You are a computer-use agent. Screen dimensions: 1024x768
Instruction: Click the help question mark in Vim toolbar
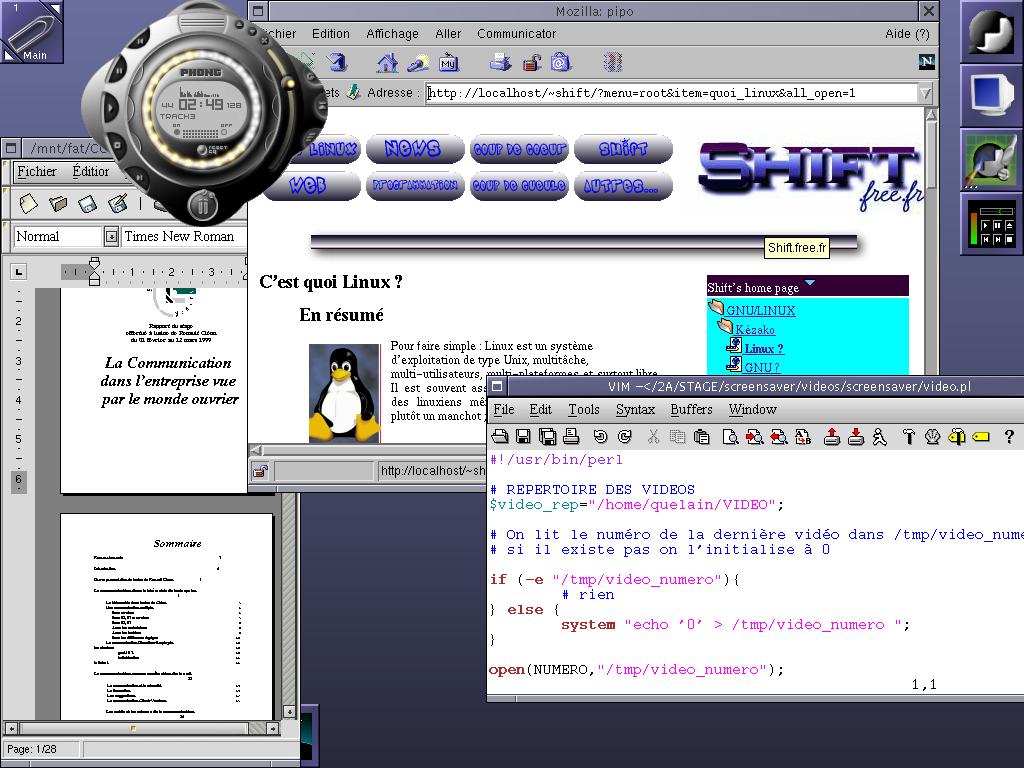click(1008, 436)
